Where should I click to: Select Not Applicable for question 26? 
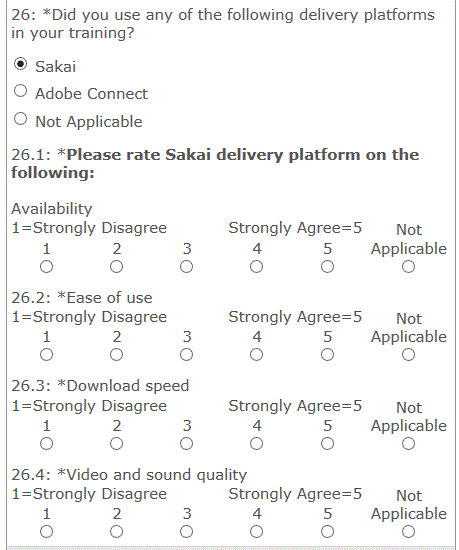point(20,119)
